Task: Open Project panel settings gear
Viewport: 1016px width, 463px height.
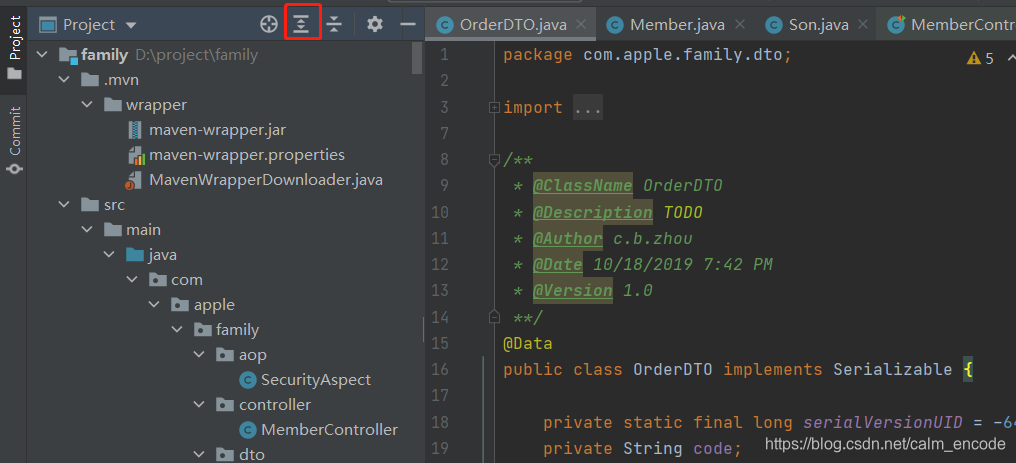Action: (375, 25)
